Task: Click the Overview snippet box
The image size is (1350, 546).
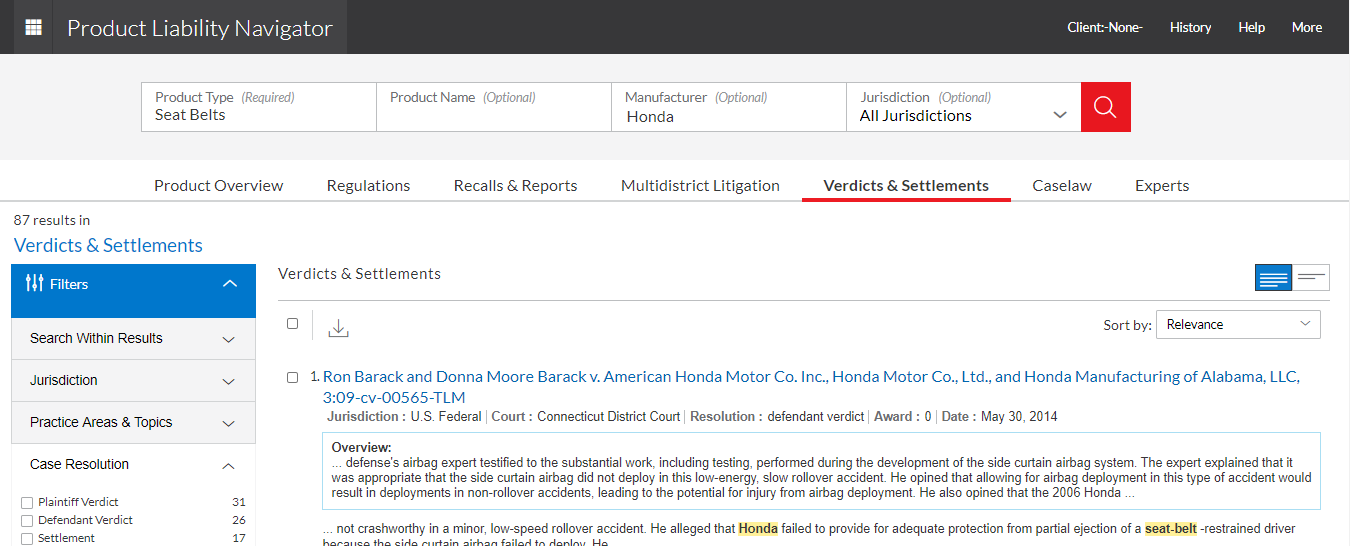Action: click(821, 471)
